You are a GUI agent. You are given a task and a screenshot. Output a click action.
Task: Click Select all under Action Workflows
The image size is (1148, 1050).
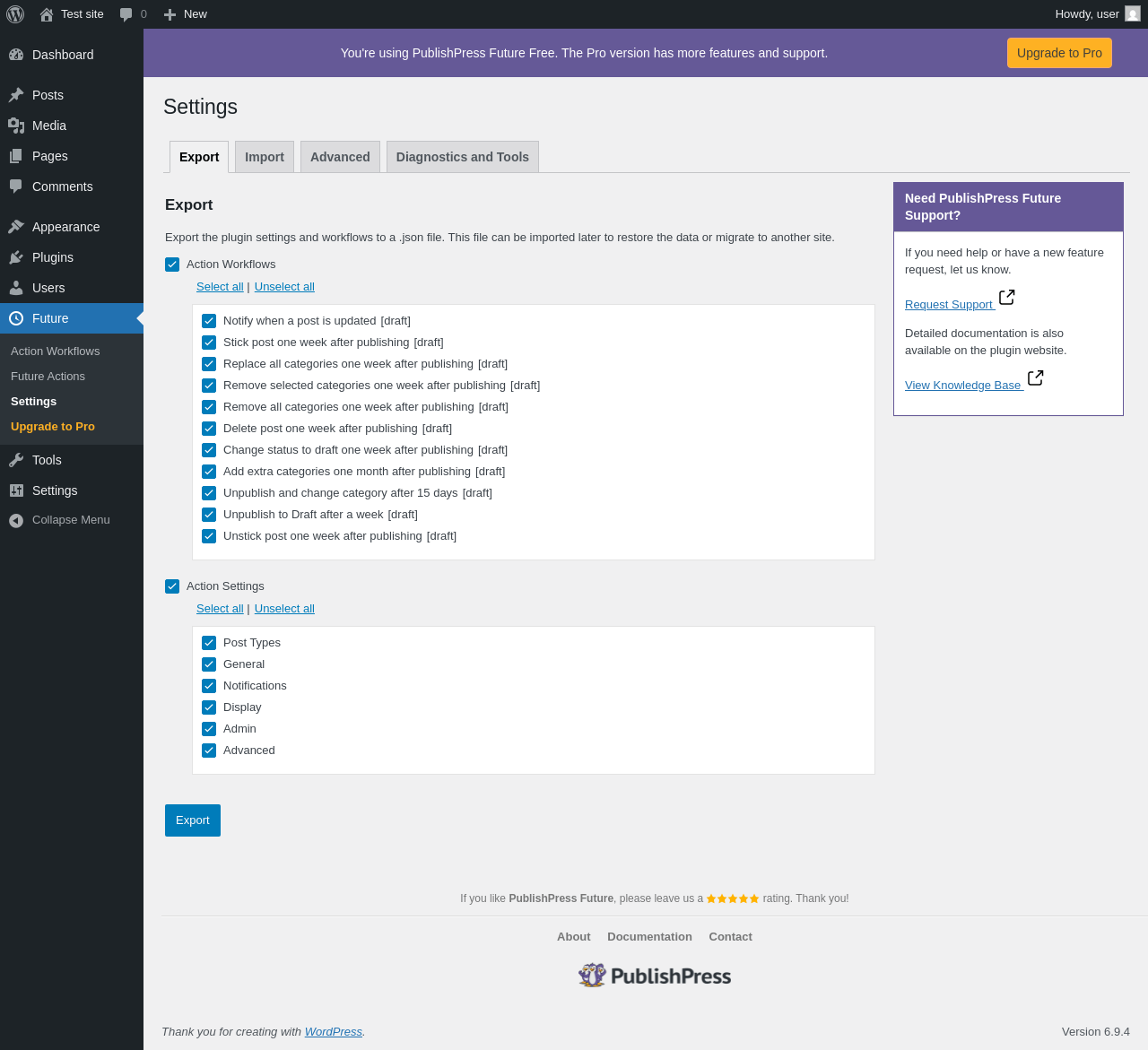[x=220, y=287]
